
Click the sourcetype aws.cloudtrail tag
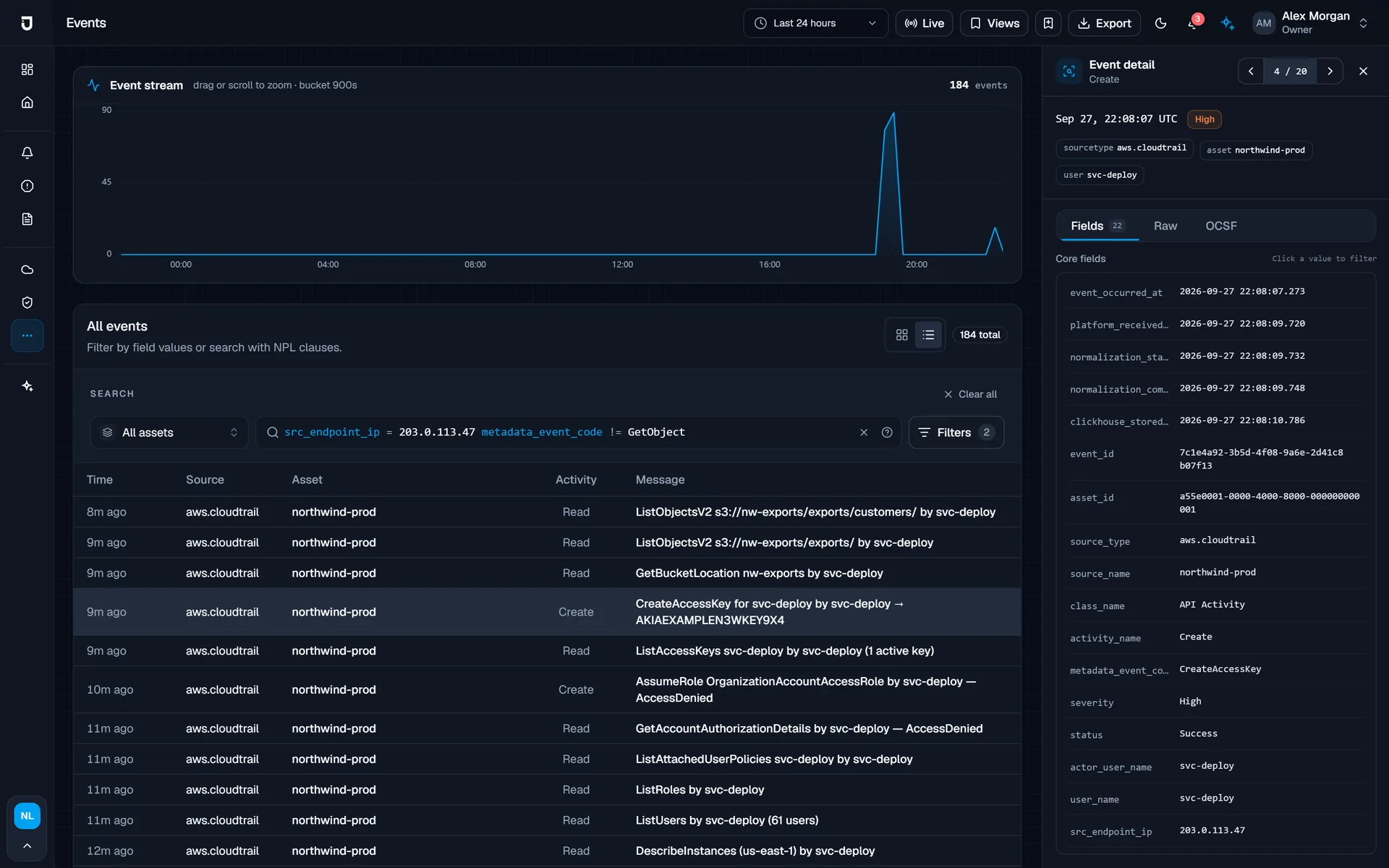(x=1124, y=148)
